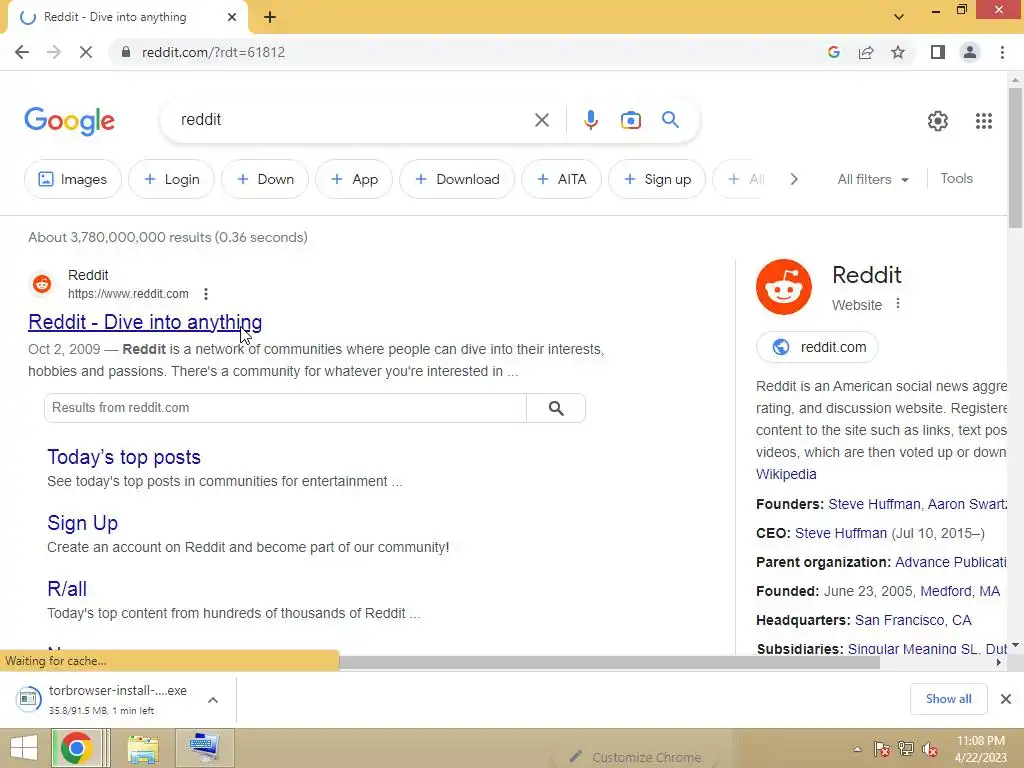Image resolution: width=1024 pixels, height=768 pixels.
Task: Expand the All filters dropdown
Action: point(873,179)
